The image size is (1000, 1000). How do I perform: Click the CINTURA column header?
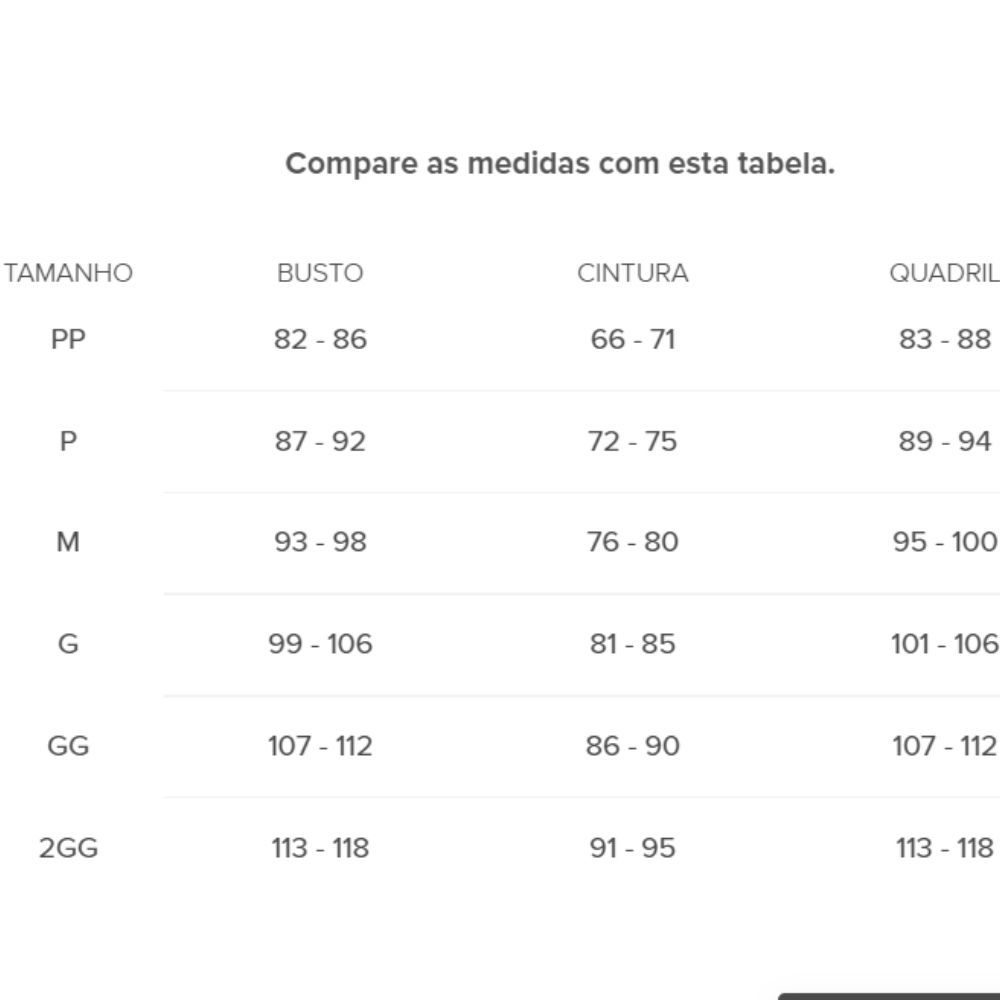pos(632,273)
